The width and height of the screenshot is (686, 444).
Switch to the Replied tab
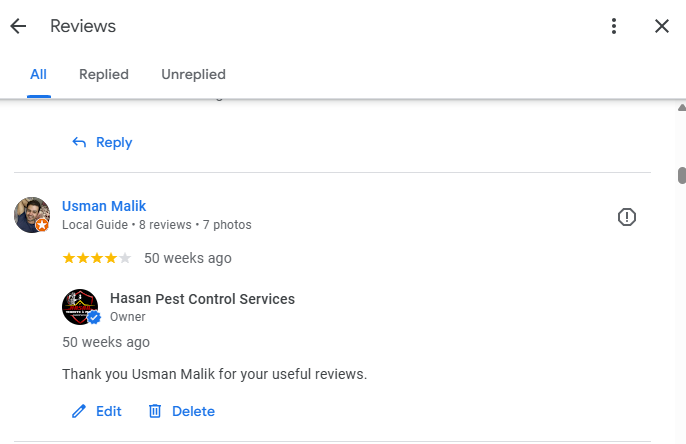pyautogui.click(x=104, y=74)
